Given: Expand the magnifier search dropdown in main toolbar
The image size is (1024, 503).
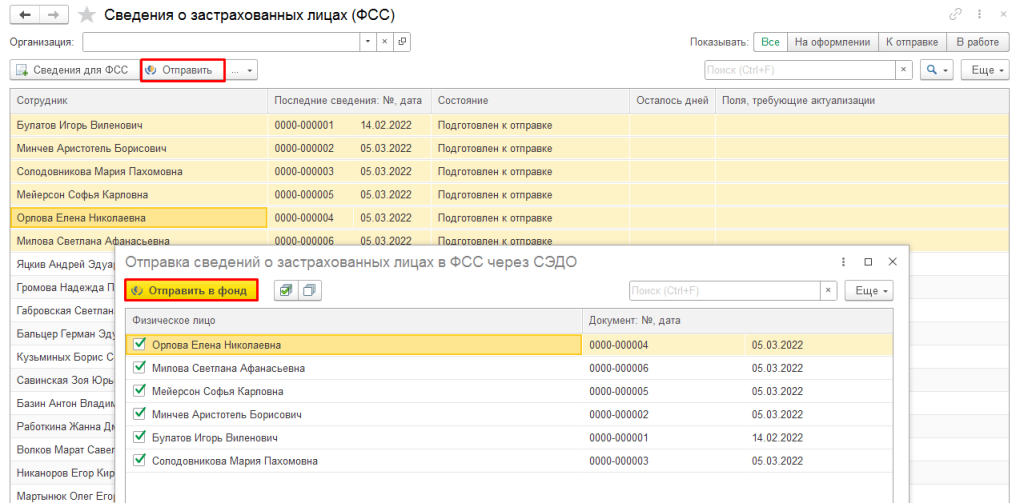Looking at the screenshot, I should (936, 70).
